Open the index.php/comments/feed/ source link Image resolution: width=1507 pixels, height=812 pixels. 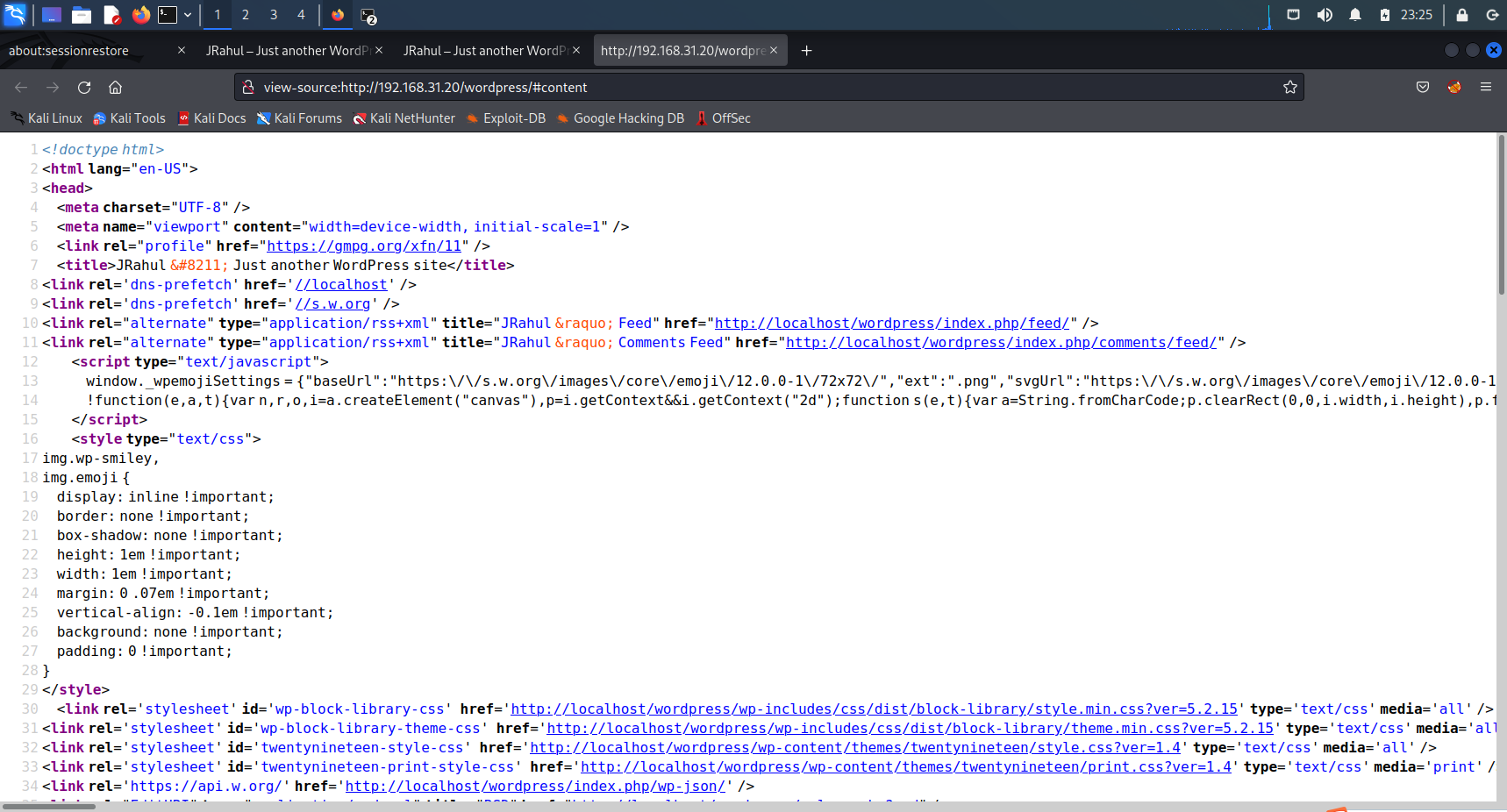(1002, 343)
